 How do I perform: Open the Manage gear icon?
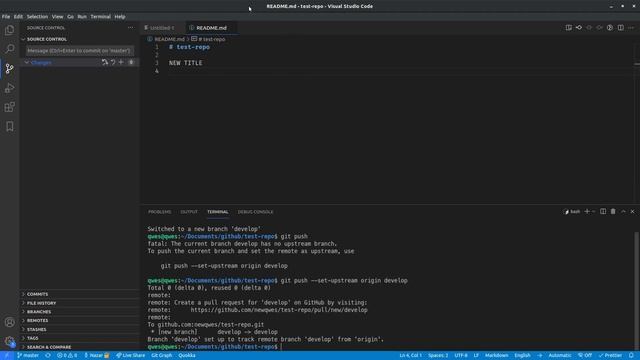pyautogui.click(x=9, y=342)
